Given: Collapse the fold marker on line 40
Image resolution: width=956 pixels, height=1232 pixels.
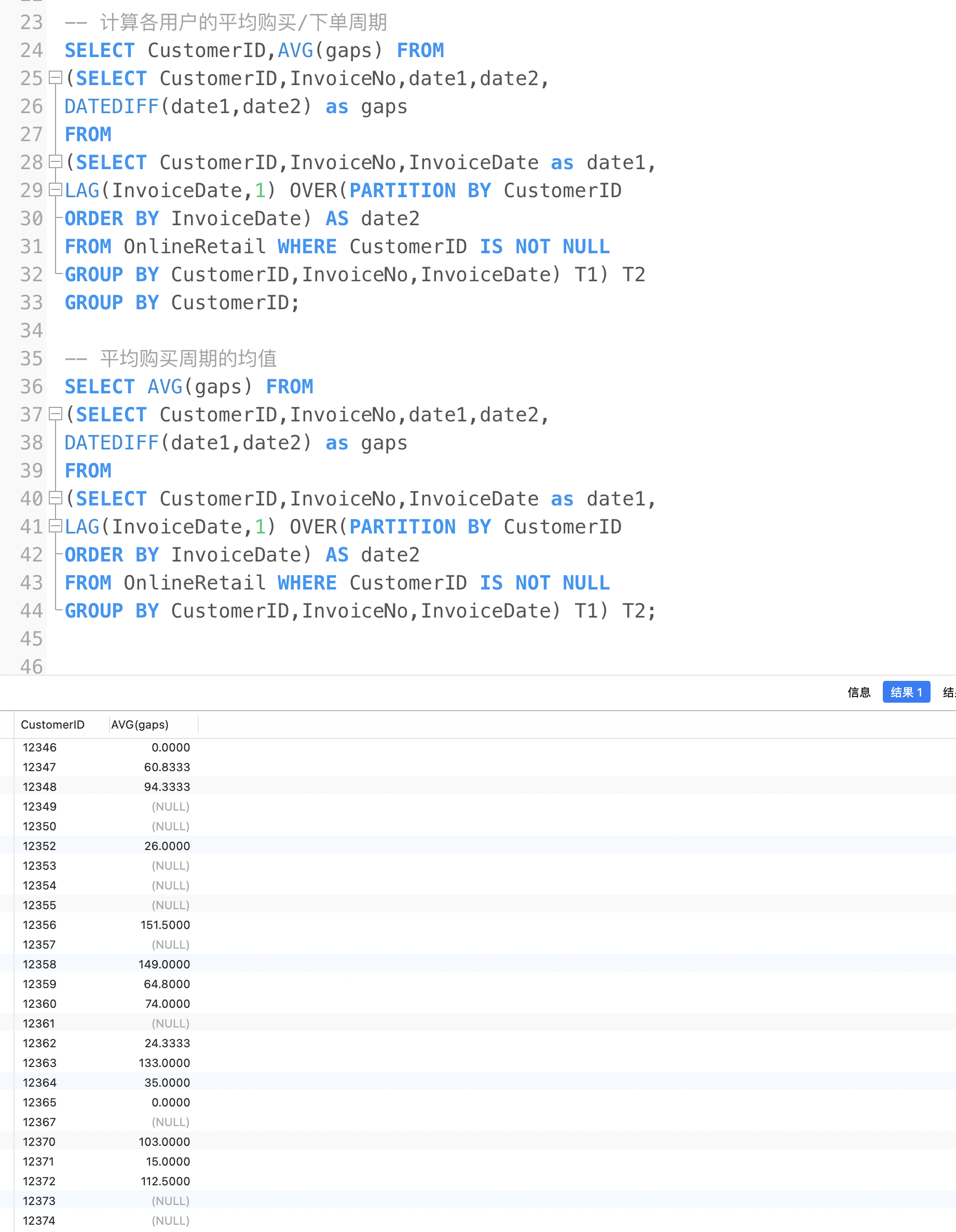Looking at the screenshot, I should point(55,498).
